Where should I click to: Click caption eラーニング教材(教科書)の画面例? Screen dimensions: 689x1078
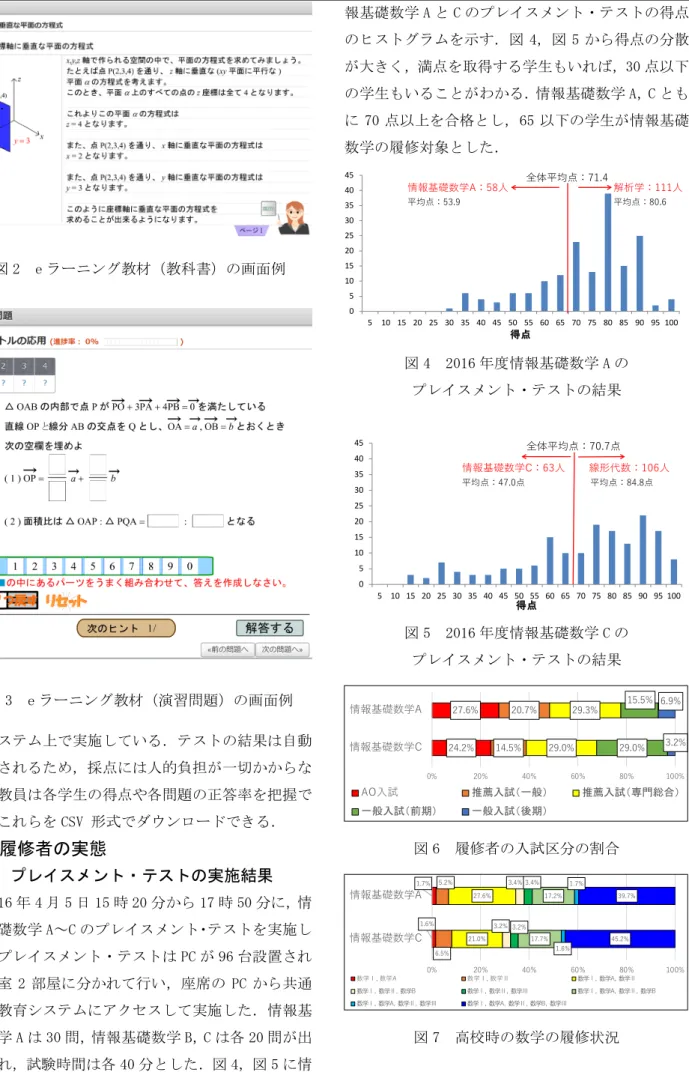(160, 269)
